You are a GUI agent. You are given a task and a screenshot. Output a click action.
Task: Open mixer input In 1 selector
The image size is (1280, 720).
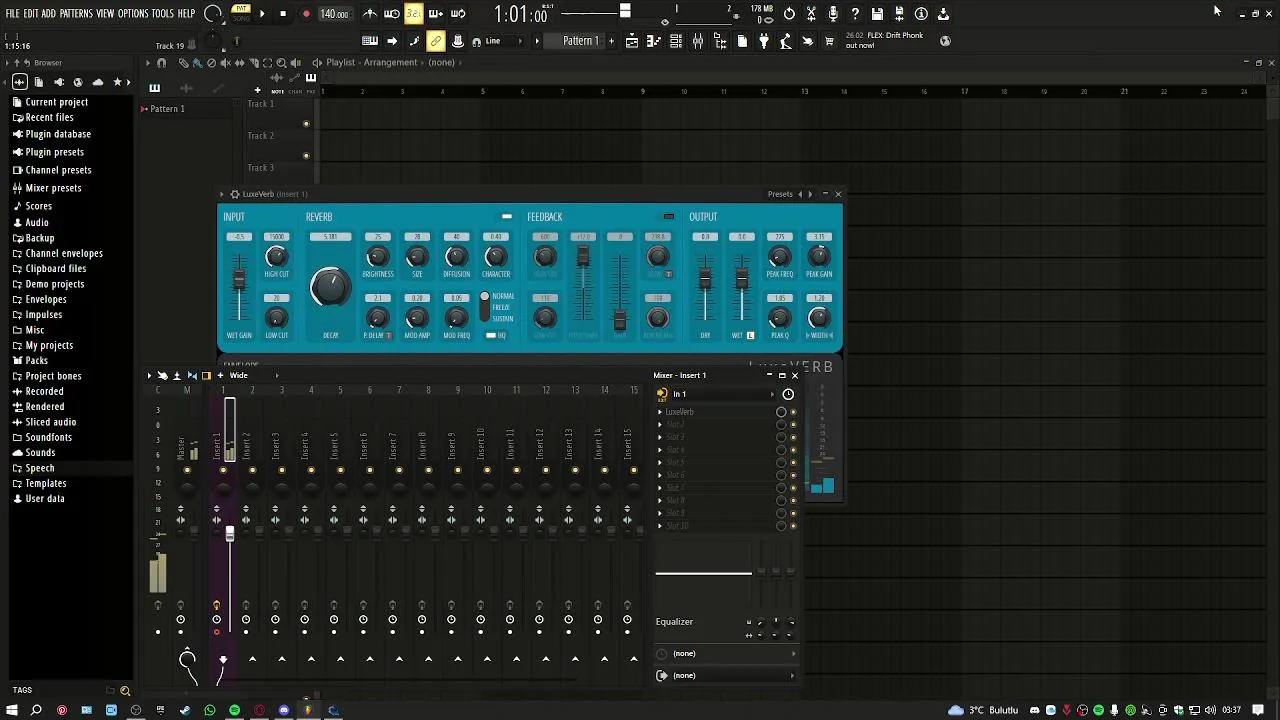click(724, 394)
